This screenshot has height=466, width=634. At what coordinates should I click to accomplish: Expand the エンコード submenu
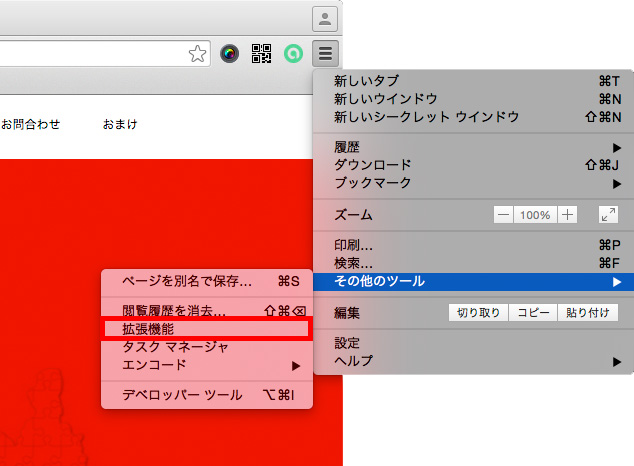(207, 365)
